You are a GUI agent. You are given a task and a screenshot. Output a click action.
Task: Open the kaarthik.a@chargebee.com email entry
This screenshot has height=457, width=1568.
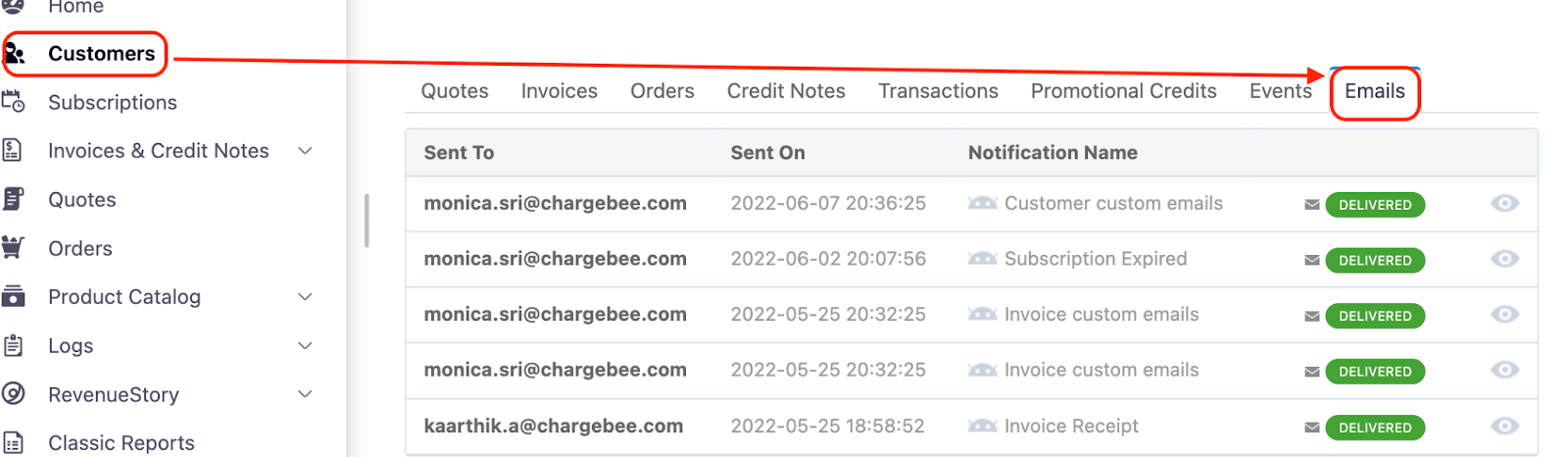[553, 426]
